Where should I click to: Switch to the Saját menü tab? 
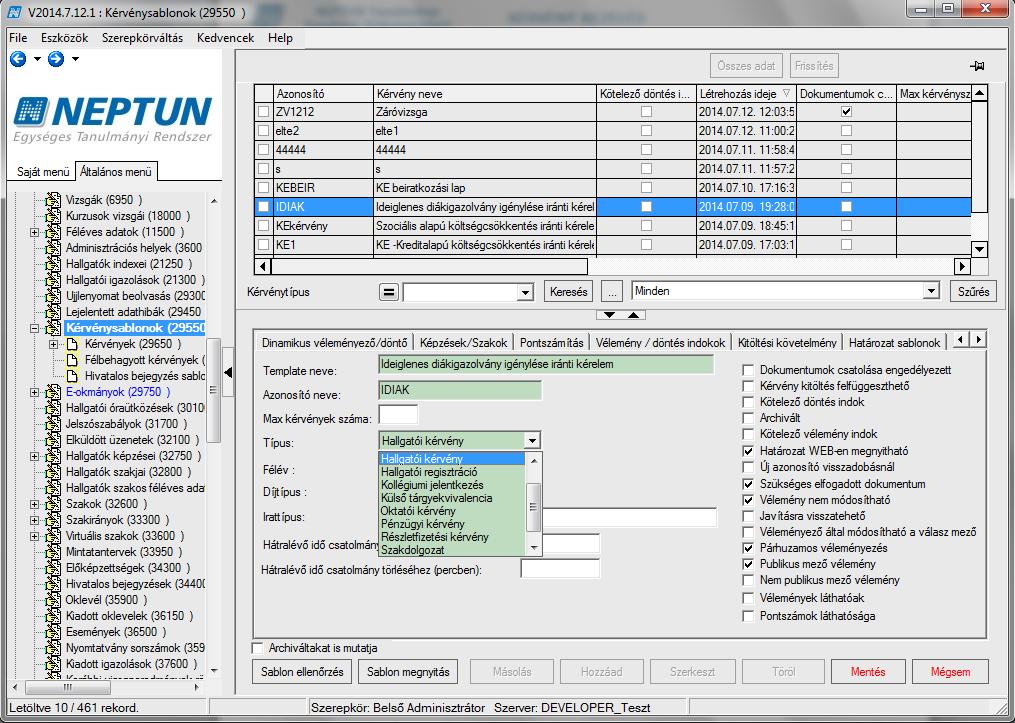(x=42, y=172)
